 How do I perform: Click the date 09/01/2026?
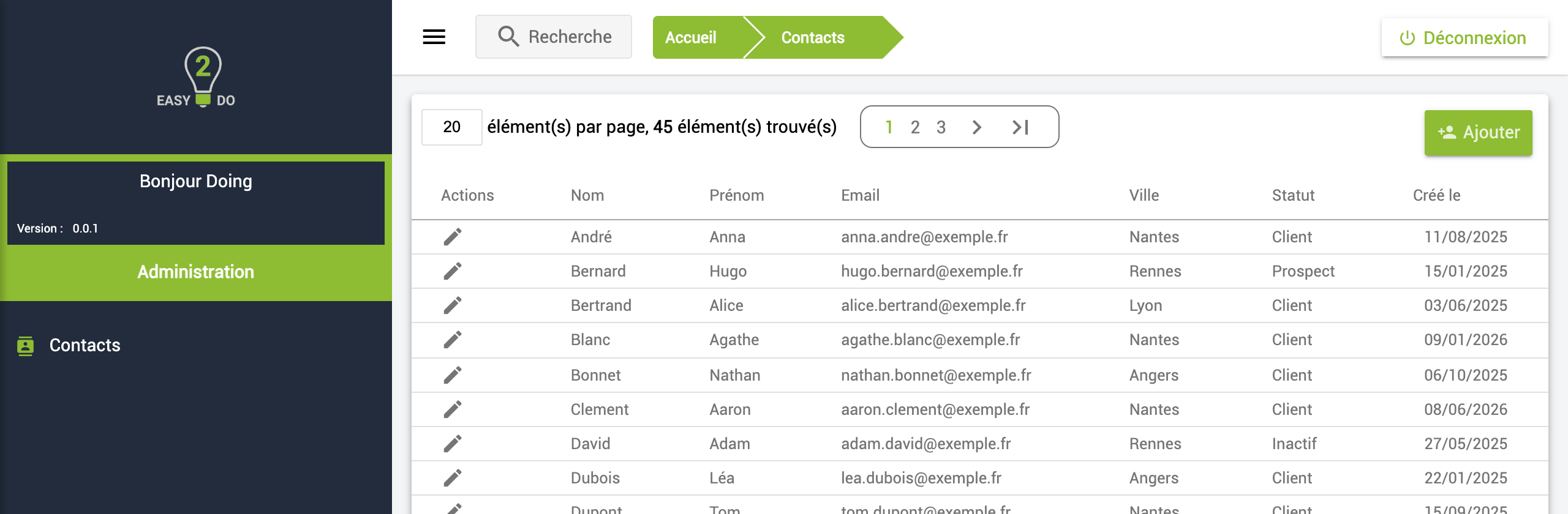1466,340
